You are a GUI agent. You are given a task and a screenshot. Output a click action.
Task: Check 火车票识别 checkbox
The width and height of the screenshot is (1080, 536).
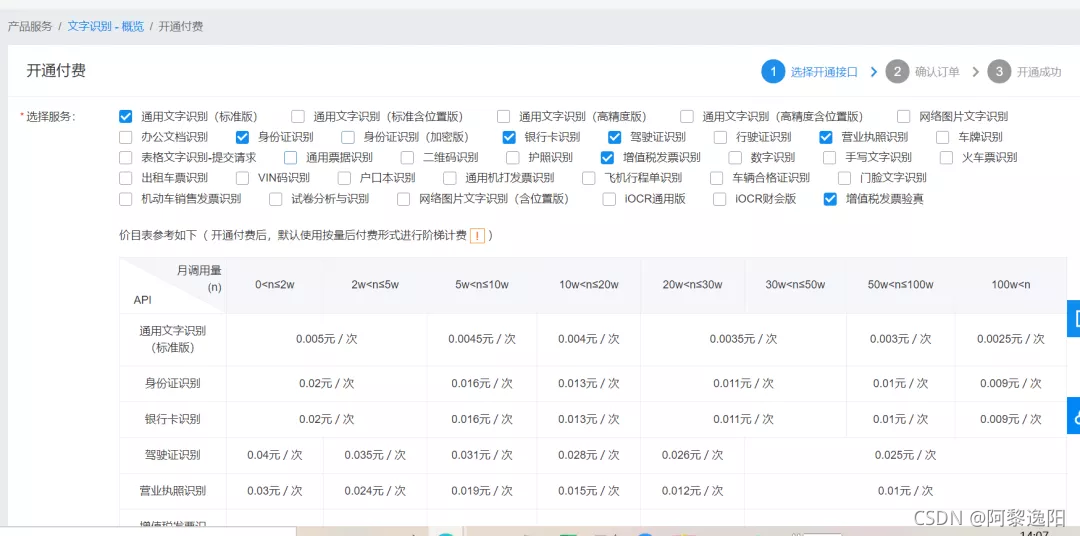pos(946,158)
